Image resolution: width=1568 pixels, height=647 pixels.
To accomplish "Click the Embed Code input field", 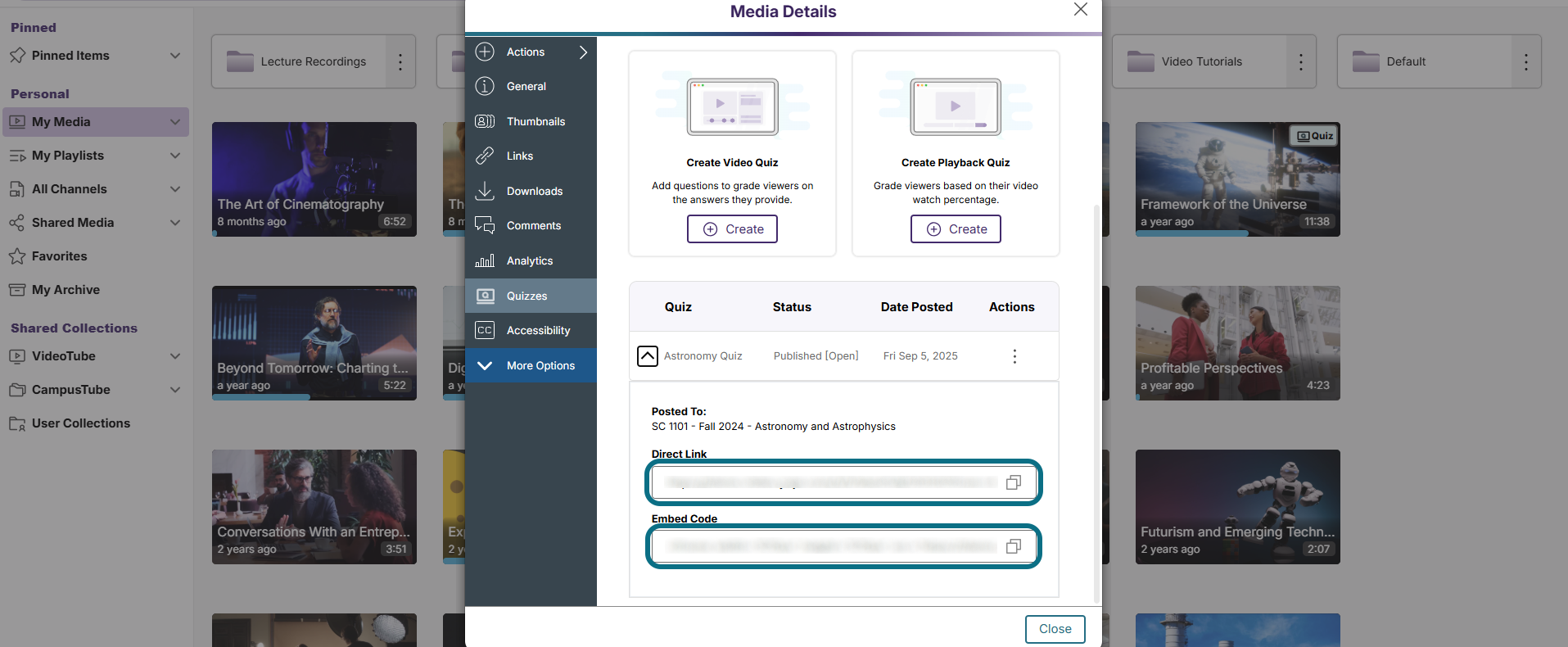I will click(x=843, y=546).
